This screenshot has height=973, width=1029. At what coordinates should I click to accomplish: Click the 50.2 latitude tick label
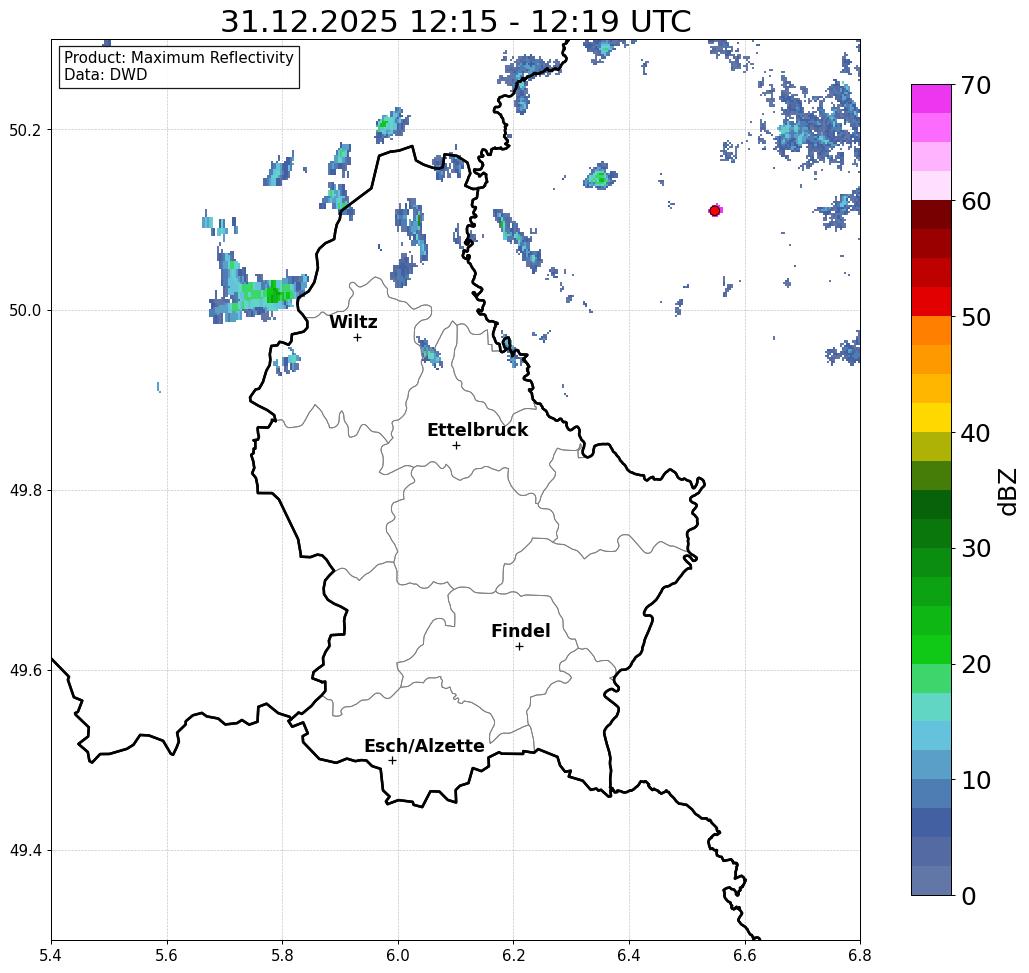(x=25, y=130)
